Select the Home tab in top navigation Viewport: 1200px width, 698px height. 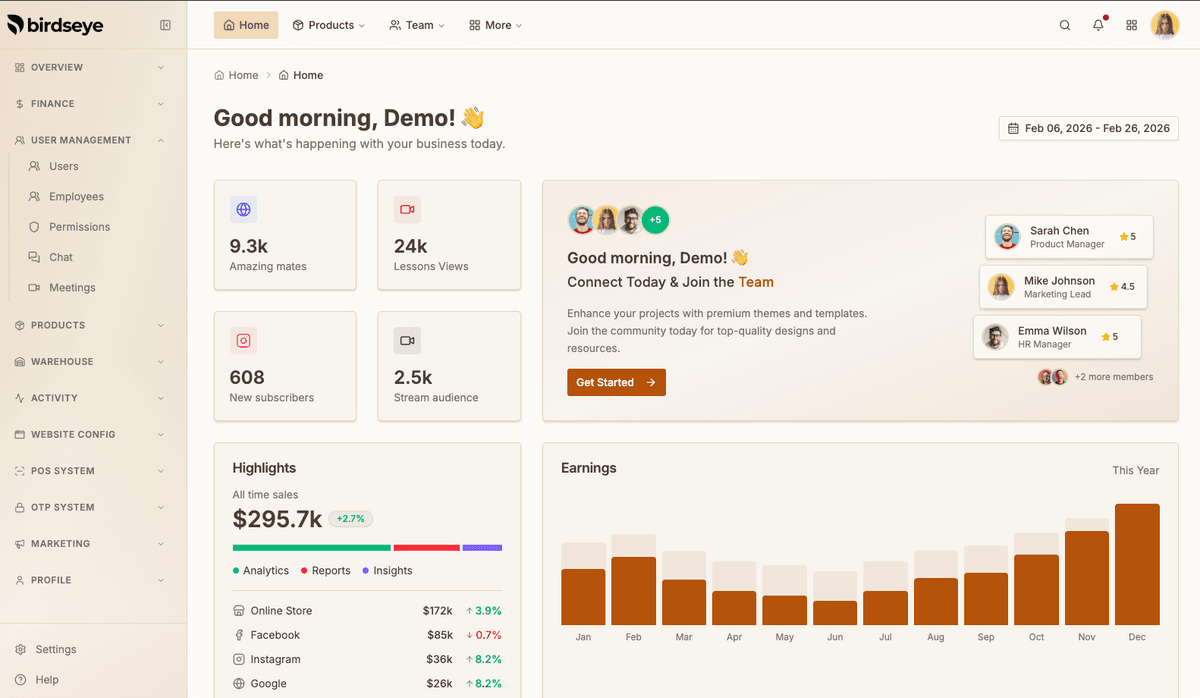click(x=246, y=25)
